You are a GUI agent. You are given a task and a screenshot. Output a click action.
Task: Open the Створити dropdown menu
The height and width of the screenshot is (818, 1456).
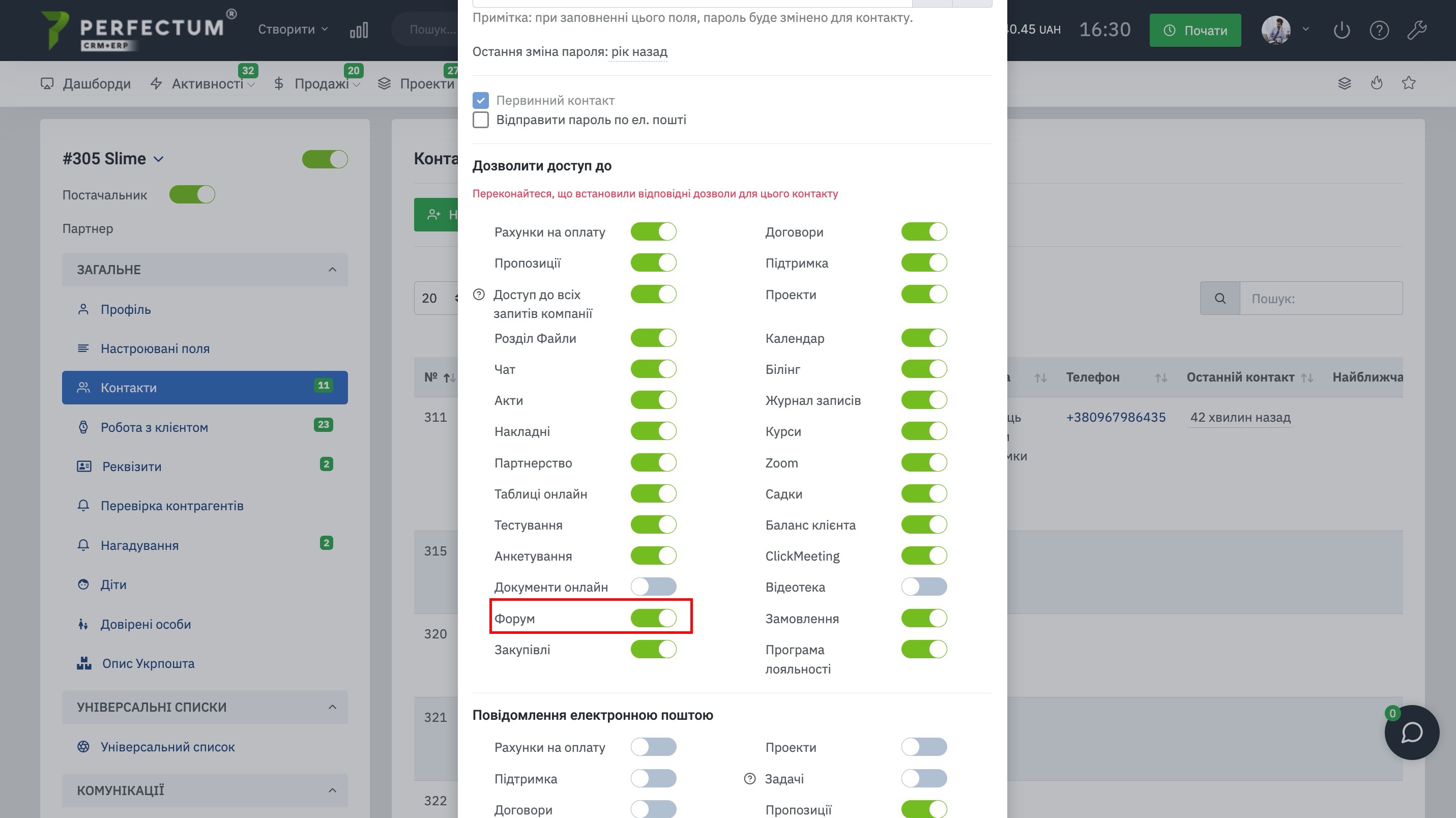[293, 30]
